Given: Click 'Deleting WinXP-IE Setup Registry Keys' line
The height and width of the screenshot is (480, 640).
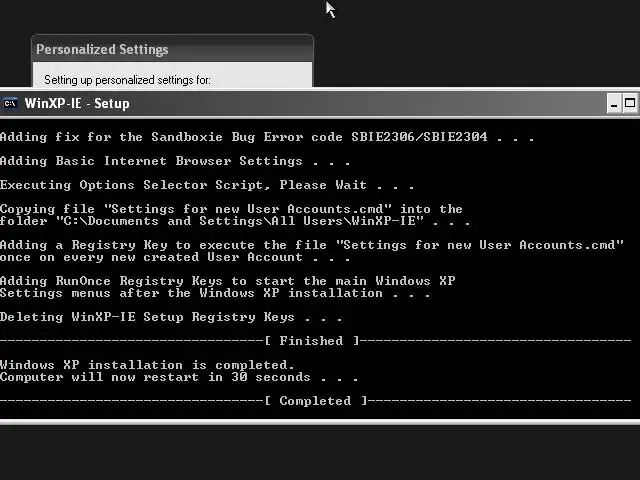Looking at the screenshot, I should (171, 317).
